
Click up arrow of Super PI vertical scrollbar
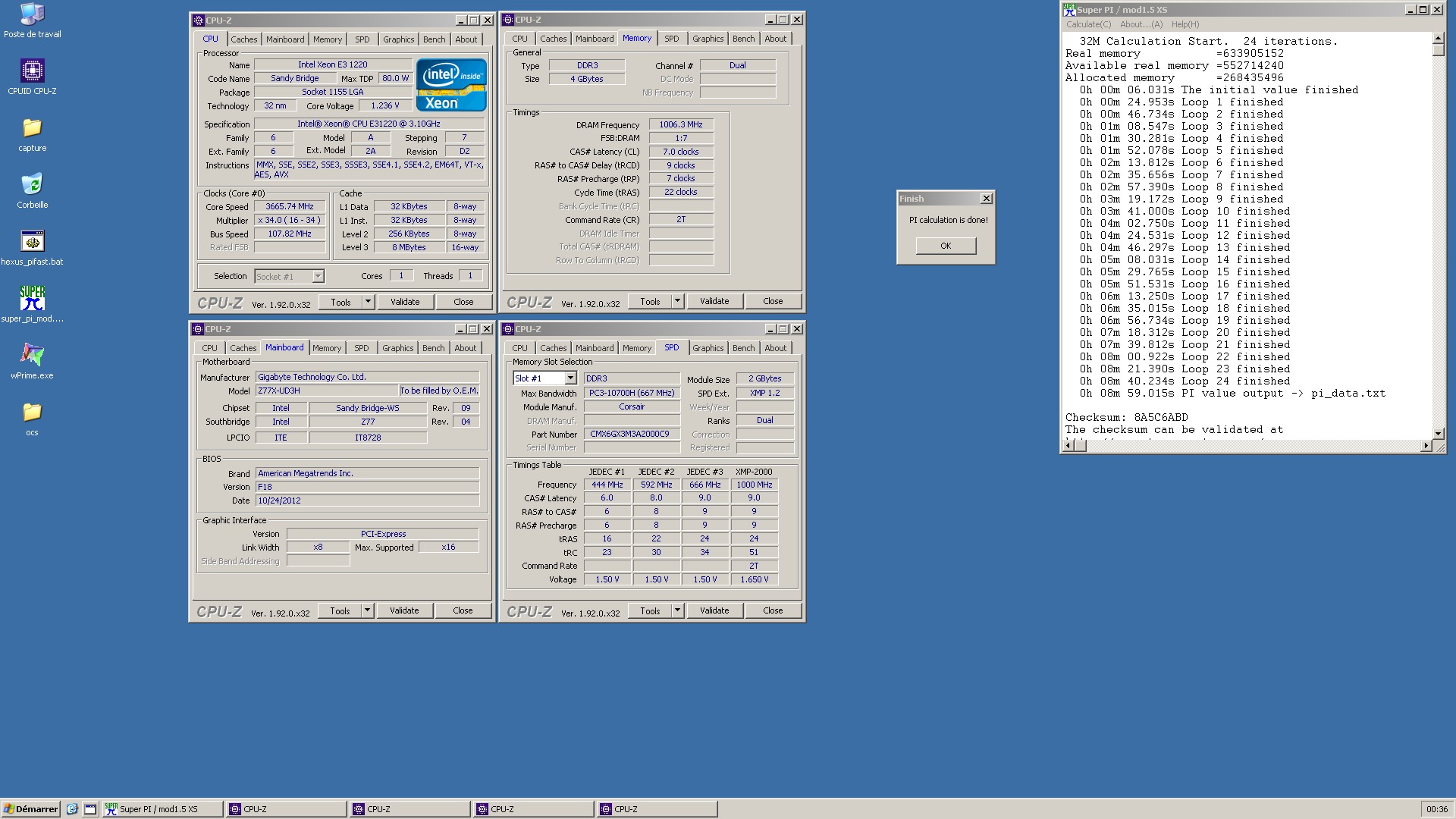pos(1438,38)
